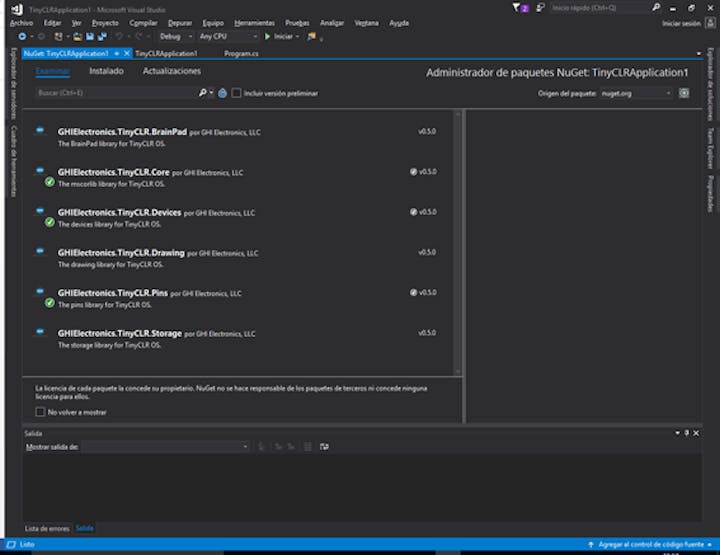Click the toggle word wrap icon in Salida
720x555 pixels.
[x=324, y=447]
